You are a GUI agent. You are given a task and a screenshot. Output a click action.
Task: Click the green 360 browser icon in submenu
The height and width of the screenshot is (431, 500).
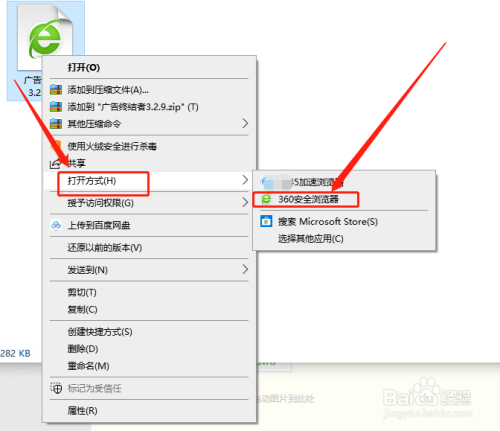(266, 199)
